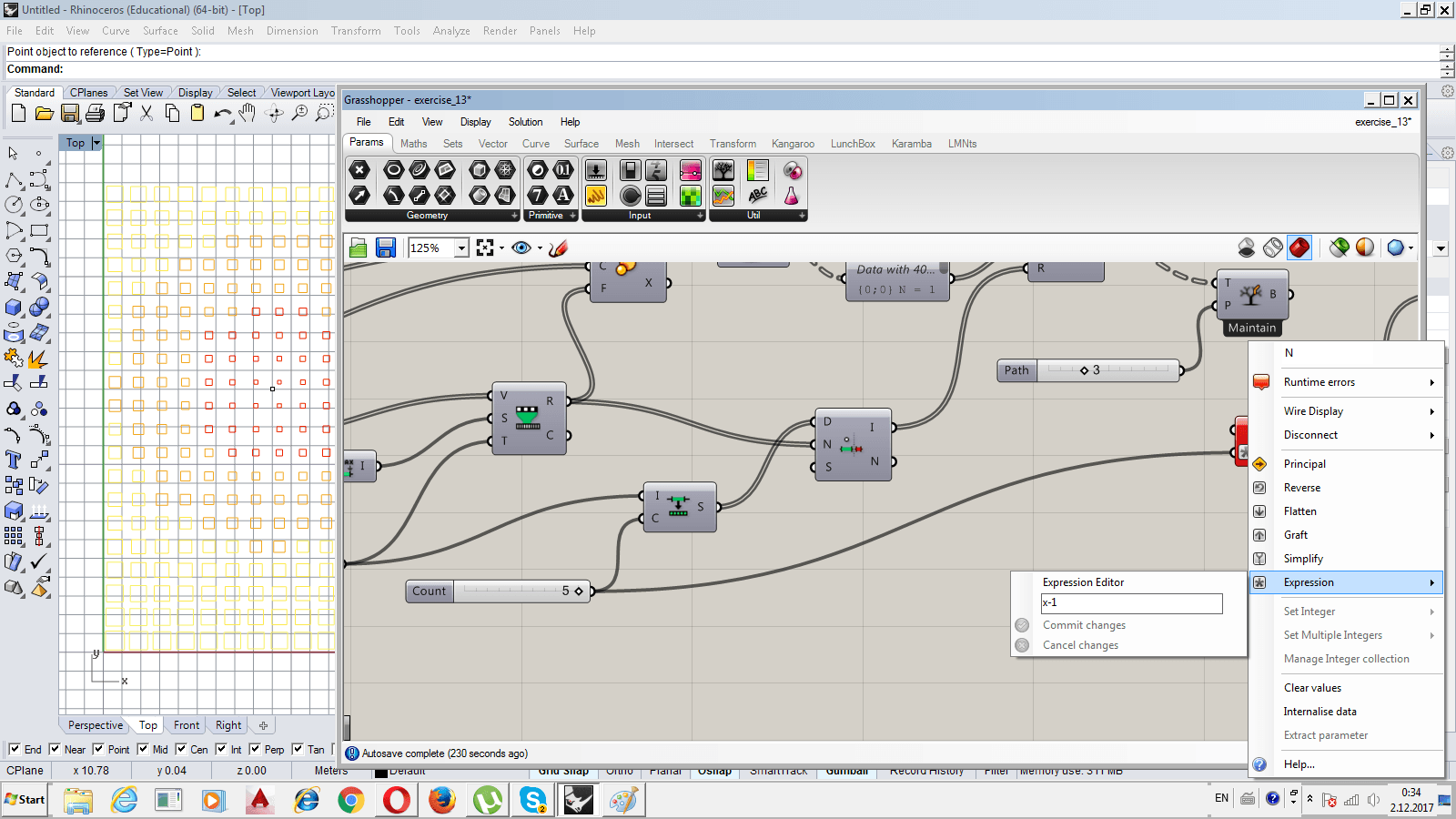
Task: Click the Count slider grip
Action: 579,591
